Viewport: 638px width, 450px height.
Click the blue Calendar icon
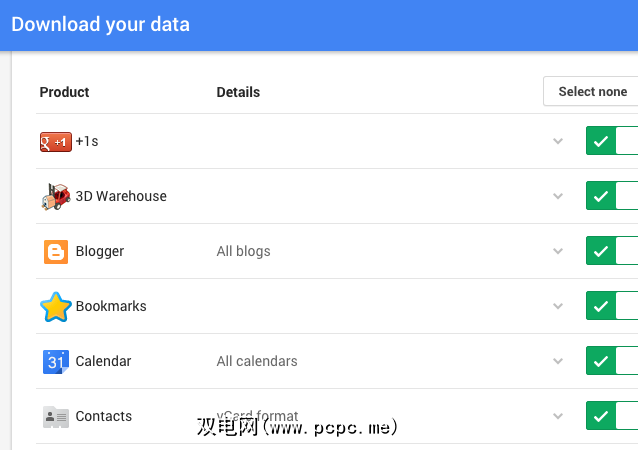tap(56, 361)
